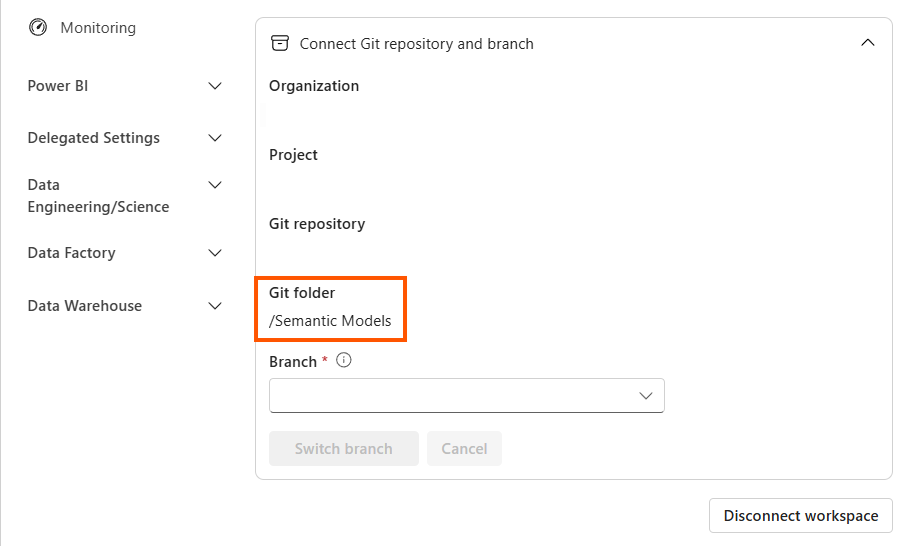Open the Branch dropdown arrow
Image resolution: width=920 pixels, height=546 pixels.
pos(646,396)
